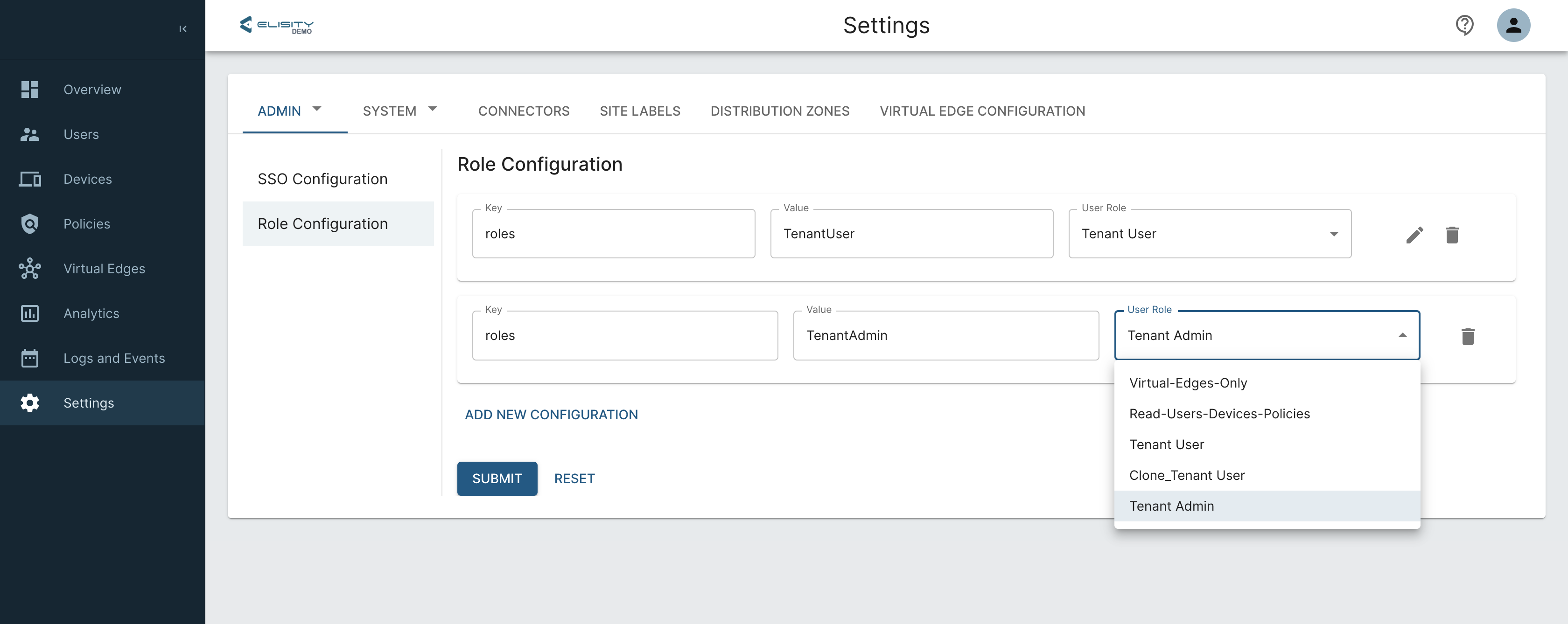Click ADD NEW CONFIGURATION link
The image size is (1568, 624).
(x=551, y=415)
